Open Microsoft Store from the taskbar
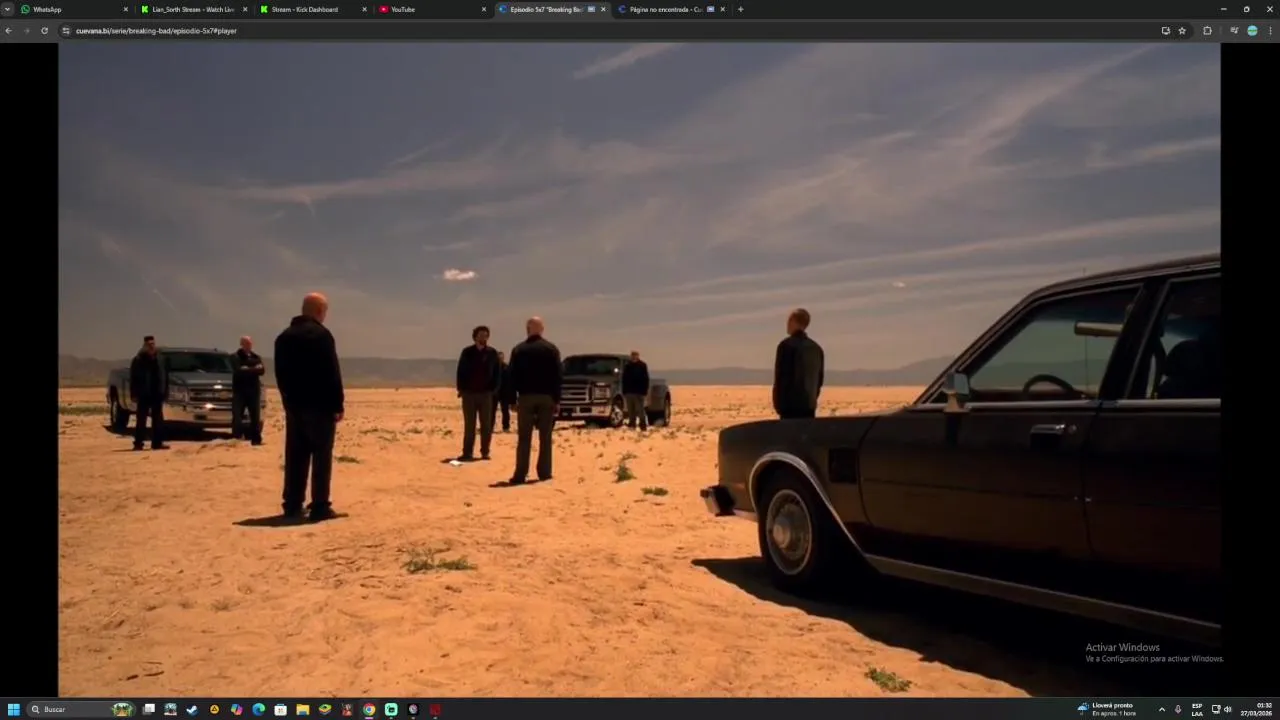 click(280, 710)
